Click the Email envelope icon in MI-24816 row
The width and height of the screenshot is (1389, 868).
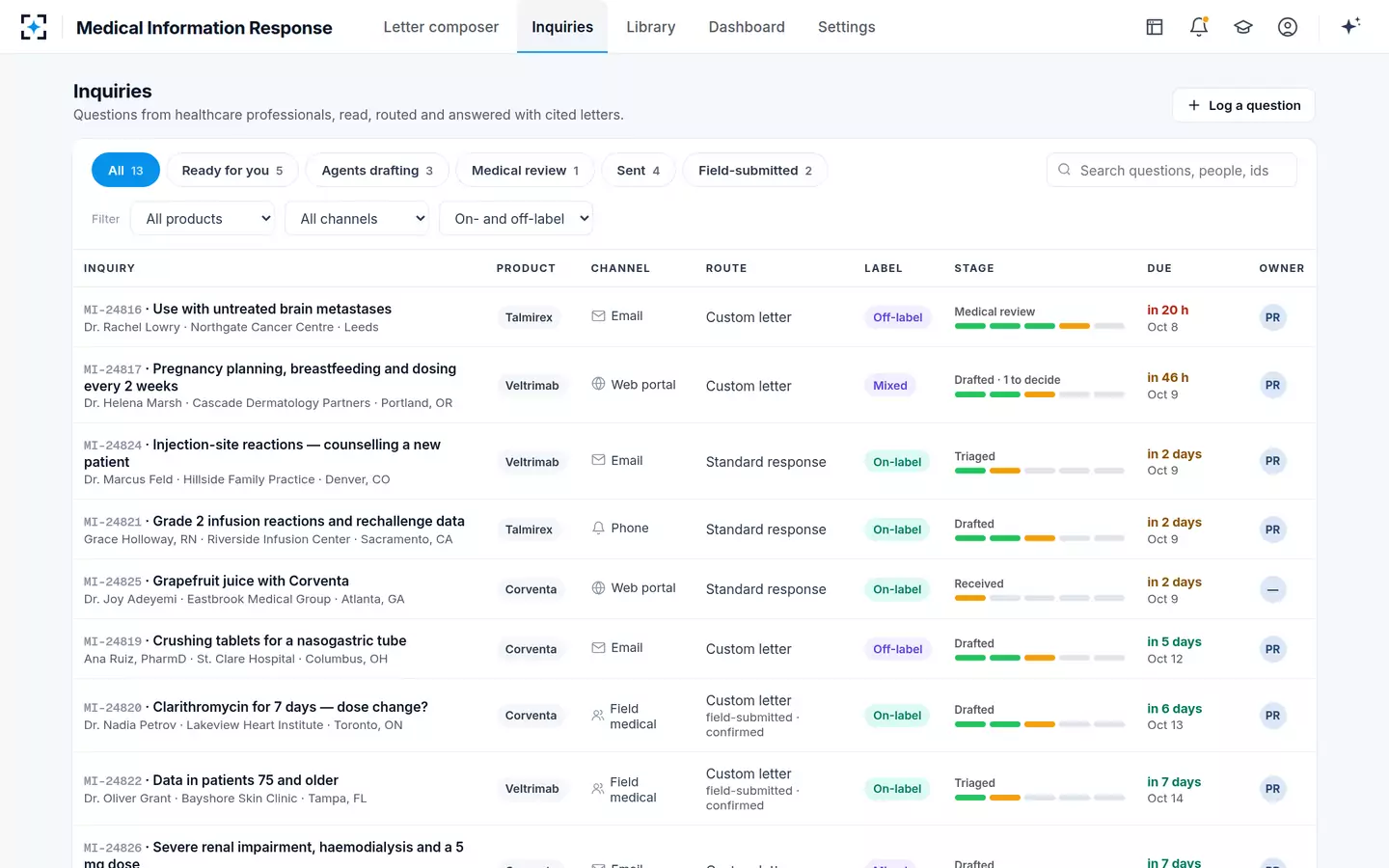pos(598,316)
